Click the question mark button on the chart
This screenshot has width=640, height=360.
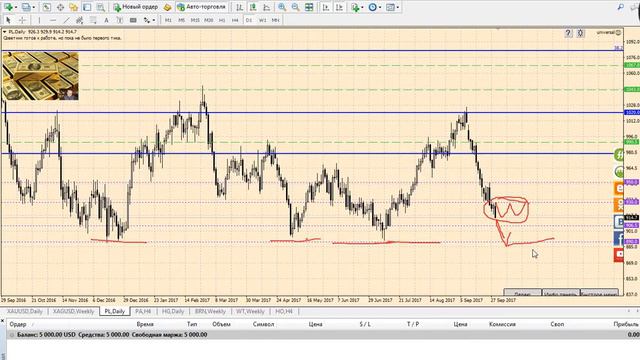(568, 33)
